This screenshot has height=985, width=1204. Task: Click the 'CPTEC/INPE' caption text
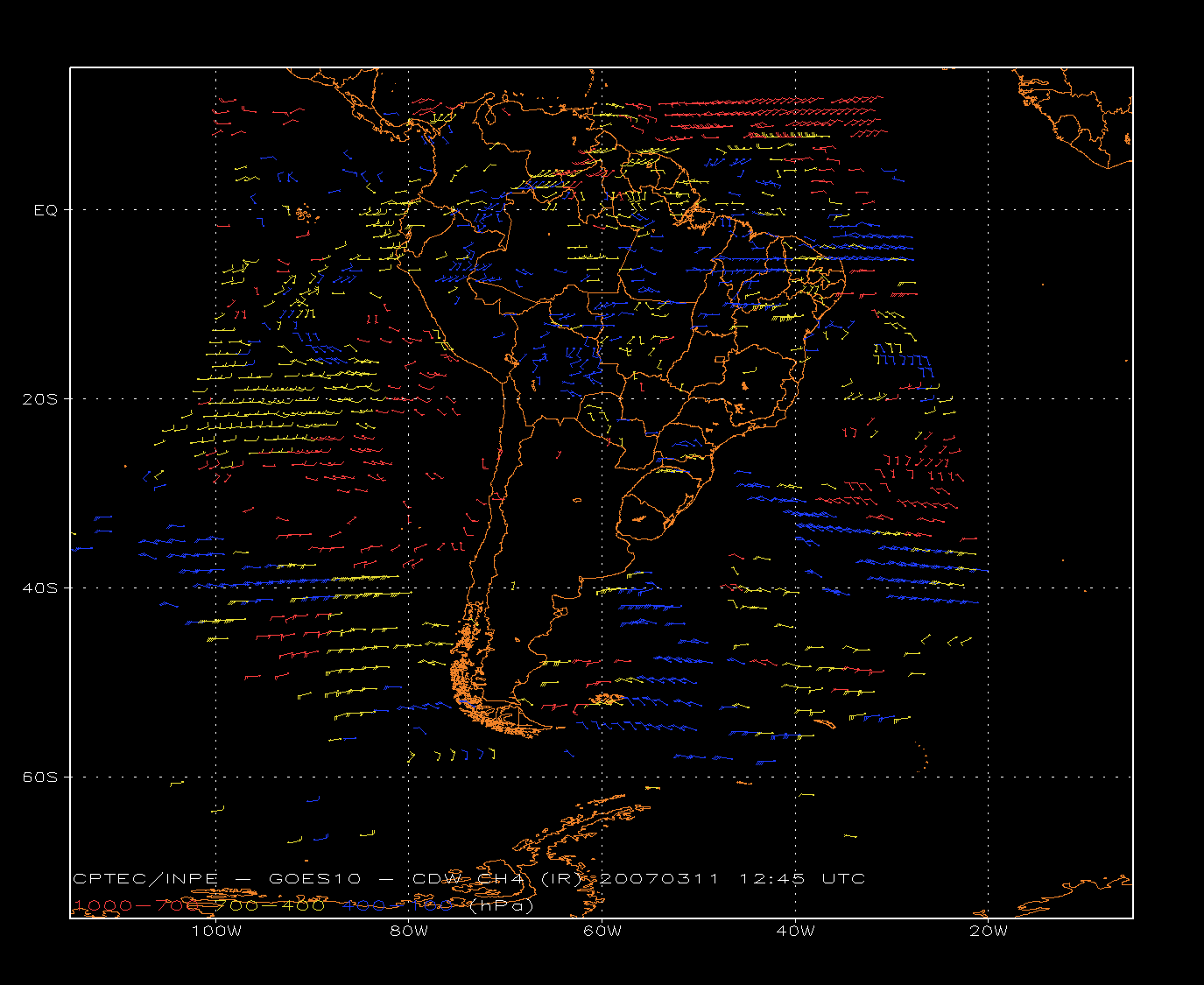point(145,878)
